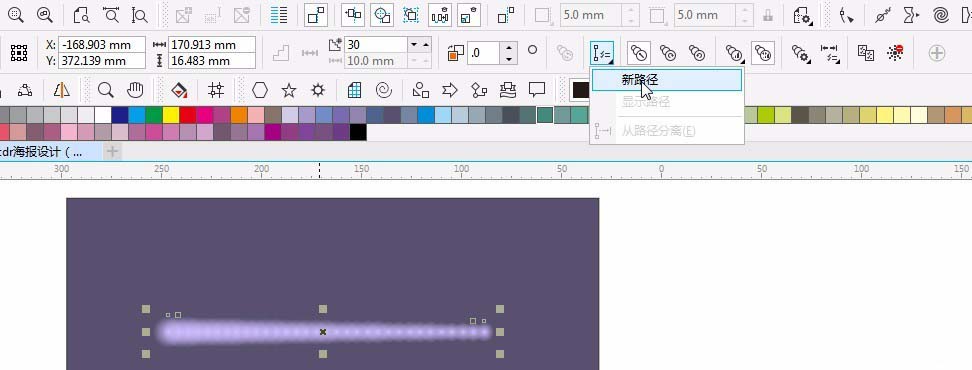This screenshot has height=370, width=972.
Task: Select the Callout Shapes tool
Action: pyautogui.click(x=537, y=91)
